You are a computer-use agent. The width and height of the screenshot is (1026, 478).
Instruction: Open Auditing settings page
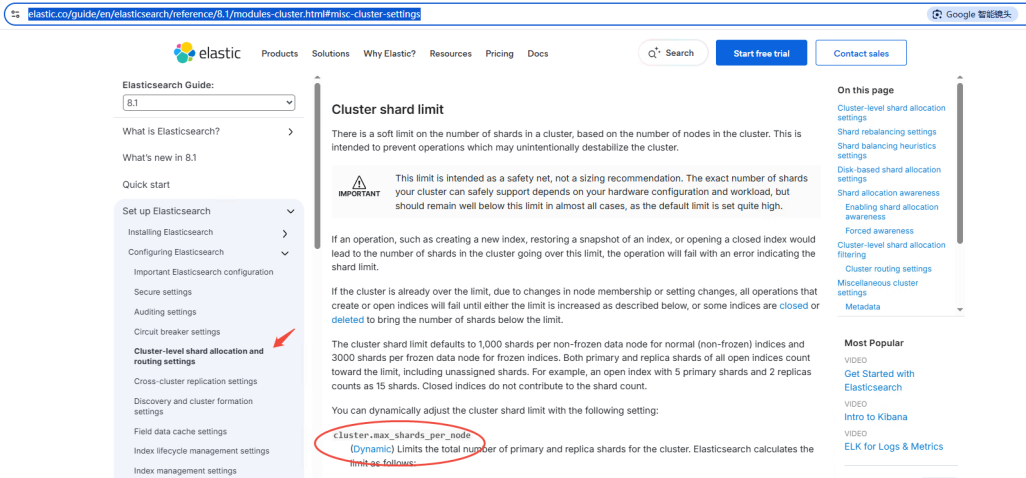click(x=165, y=312)
